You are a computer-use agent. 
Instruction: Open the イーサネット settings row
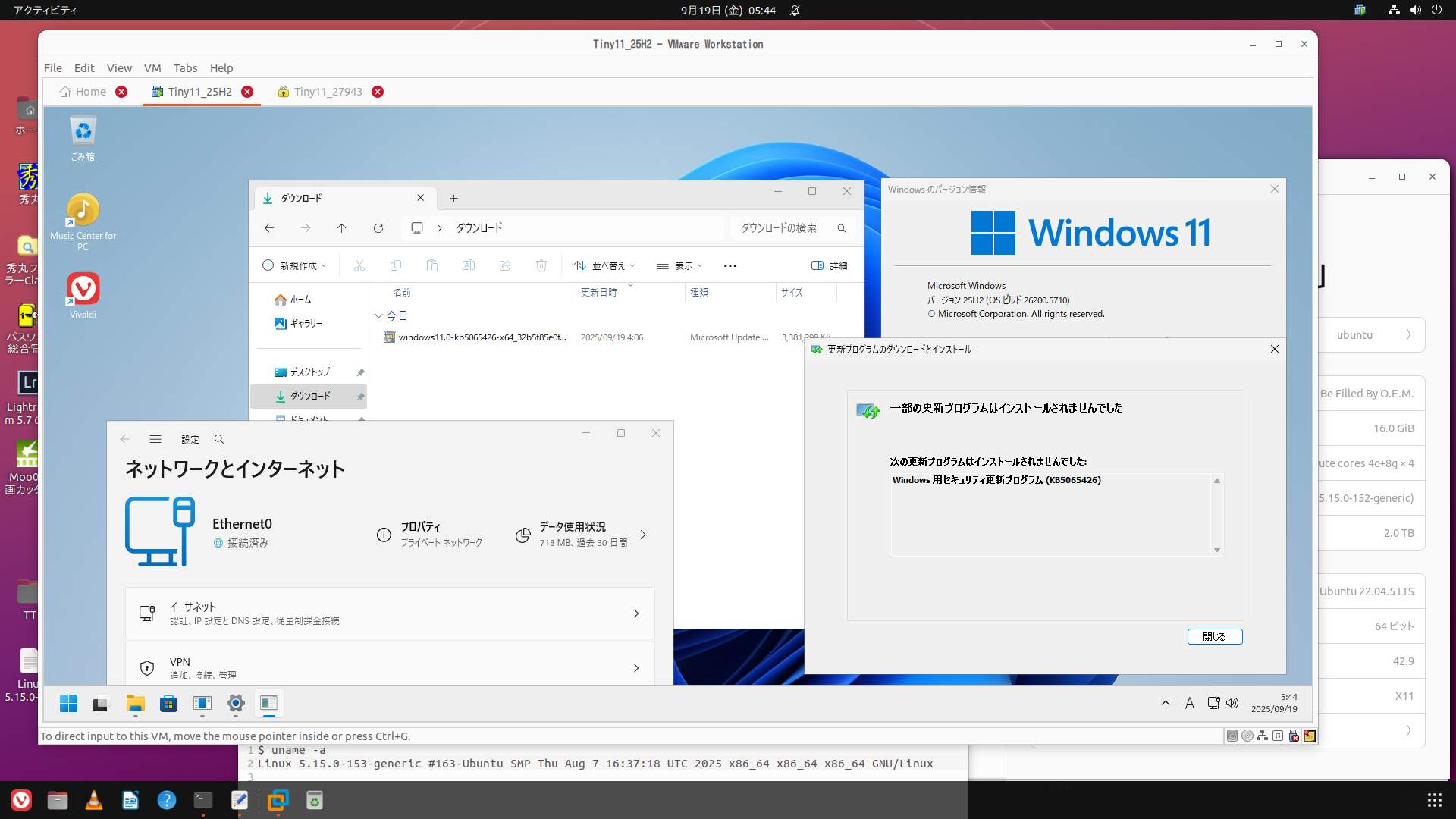point(390,613)
